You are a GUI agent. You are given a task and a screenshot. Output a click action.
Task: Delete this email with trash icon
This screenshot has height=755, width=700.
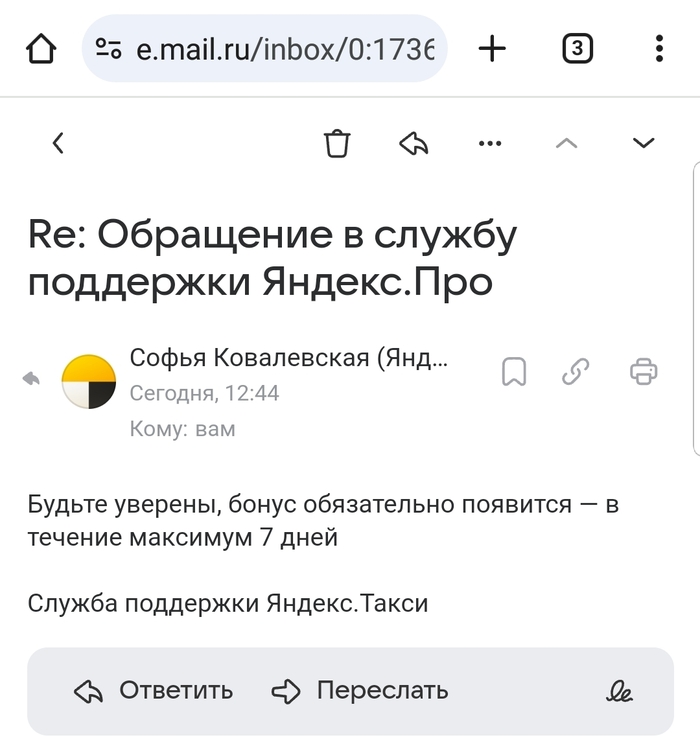pos(338,143)
